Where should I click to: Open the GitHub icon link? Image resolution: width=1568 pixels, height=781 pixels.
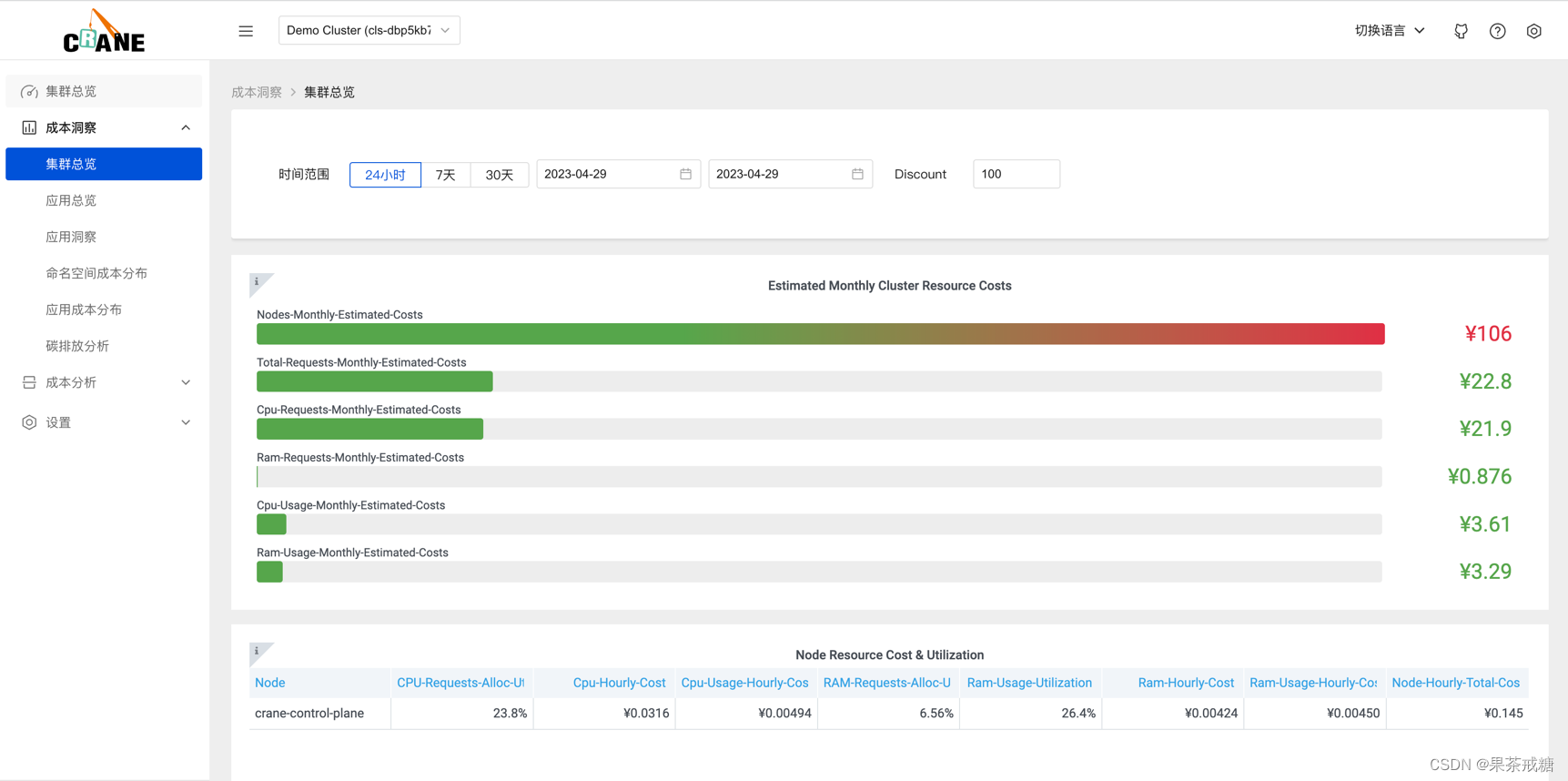pyautogui.click(x=1461, y=31)
